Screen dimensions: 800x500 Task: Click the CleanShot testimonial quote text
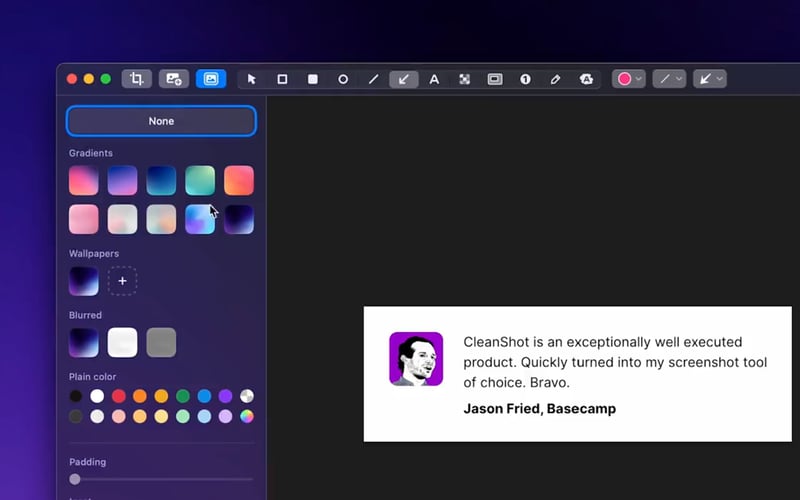click(x=615, y=362)
